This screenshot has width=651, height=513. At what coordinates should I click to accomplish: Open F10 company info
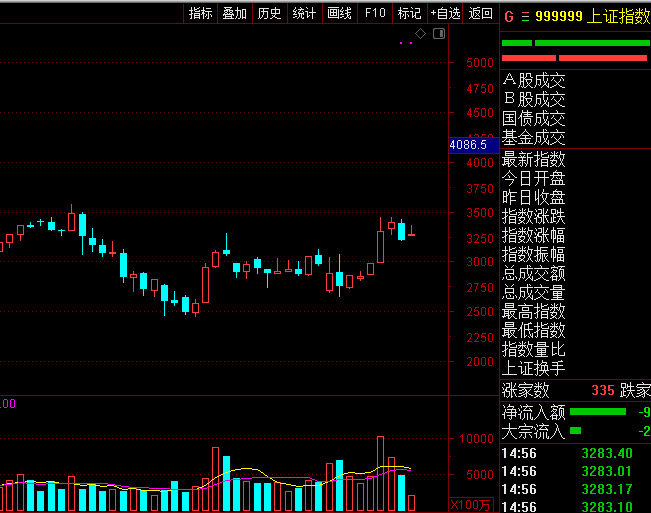click(x=375, y=13)
